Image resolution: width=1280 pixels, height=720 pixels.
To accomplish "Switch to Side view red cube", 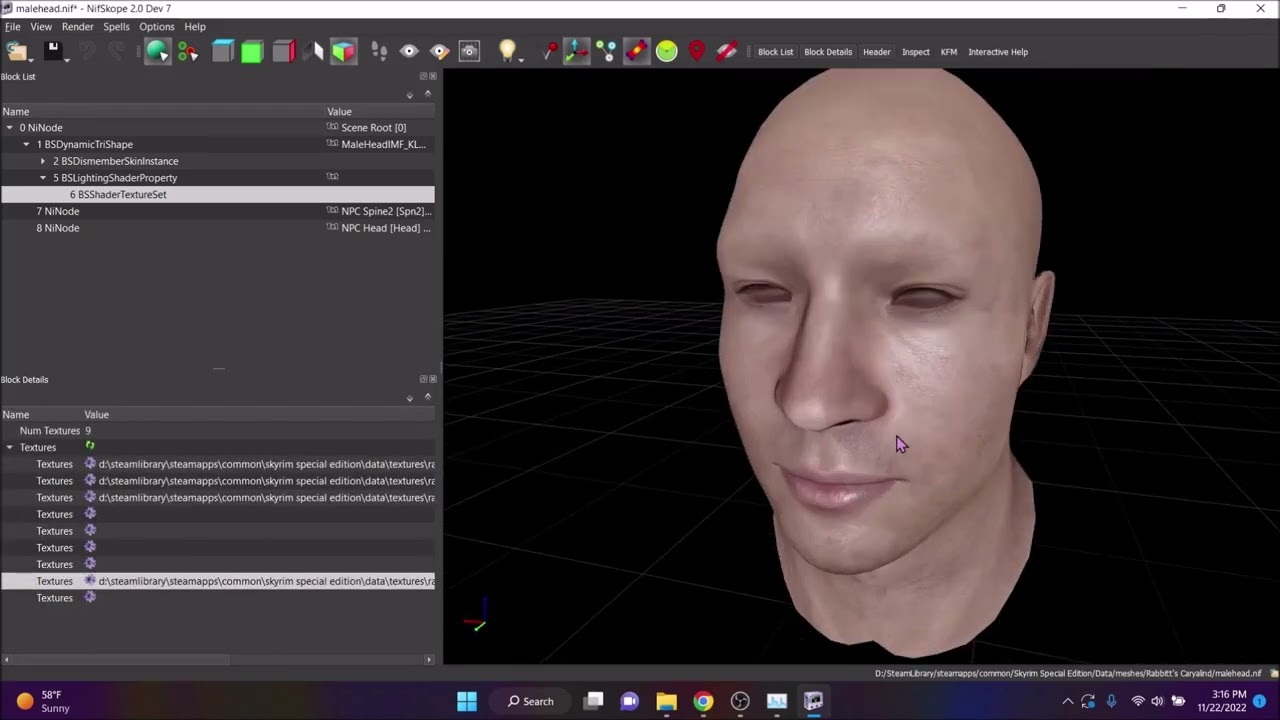I will 283,51.
